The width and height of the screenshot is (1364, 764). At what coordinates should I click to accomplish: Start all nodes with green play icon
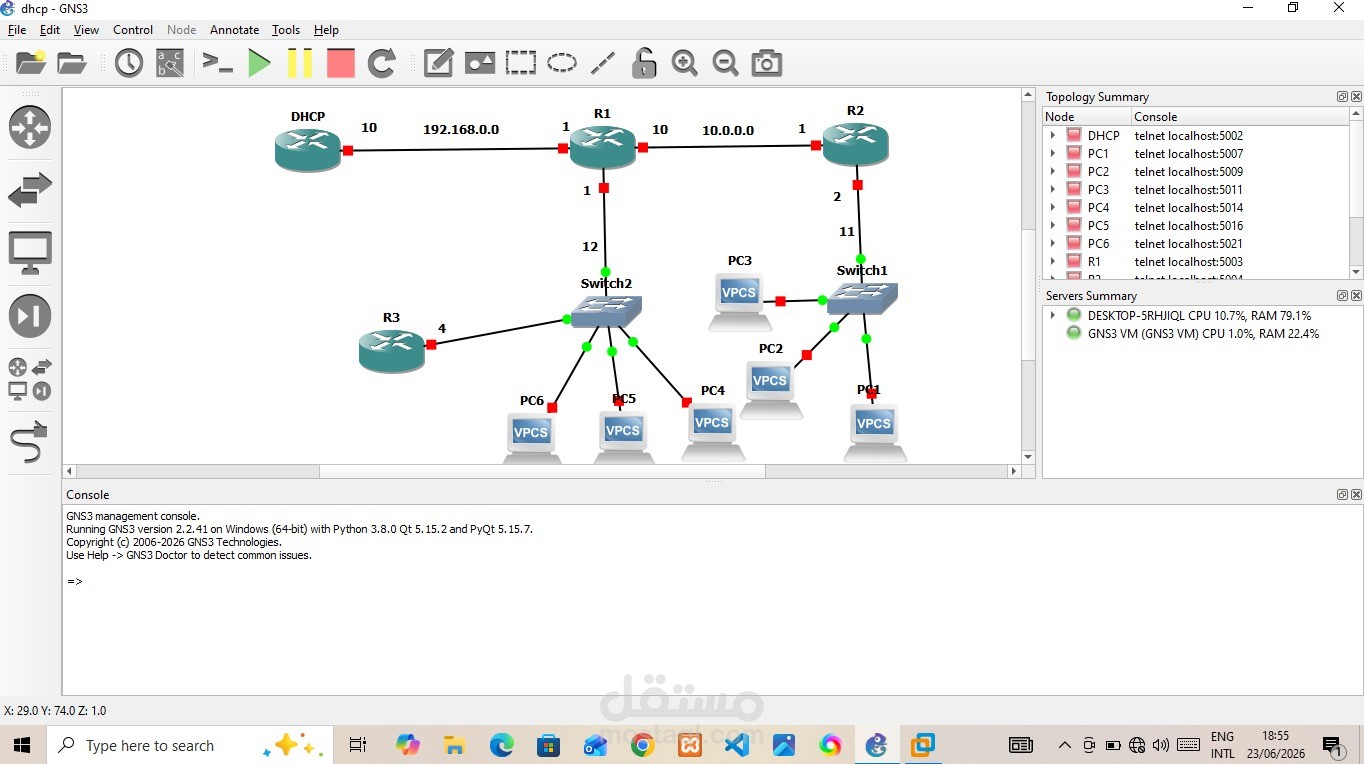click(259, 63)
